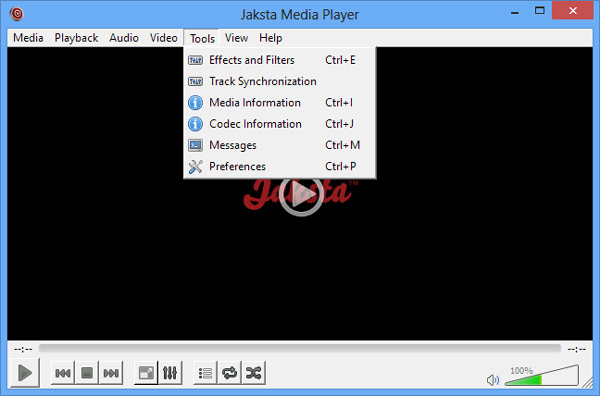This screenshot has width=600, height=396.
Task: Click the elapsed time label on the left
Action: click(23, 349)
